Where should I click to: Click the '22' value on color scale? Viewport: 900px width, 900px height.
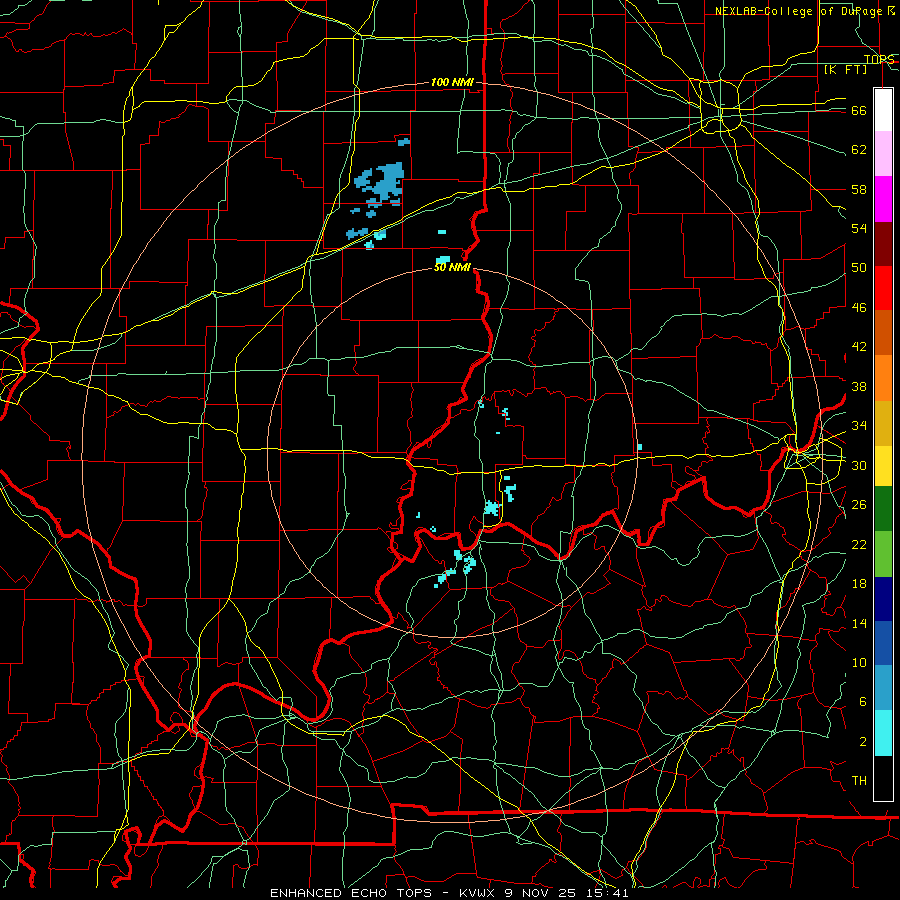859,544
